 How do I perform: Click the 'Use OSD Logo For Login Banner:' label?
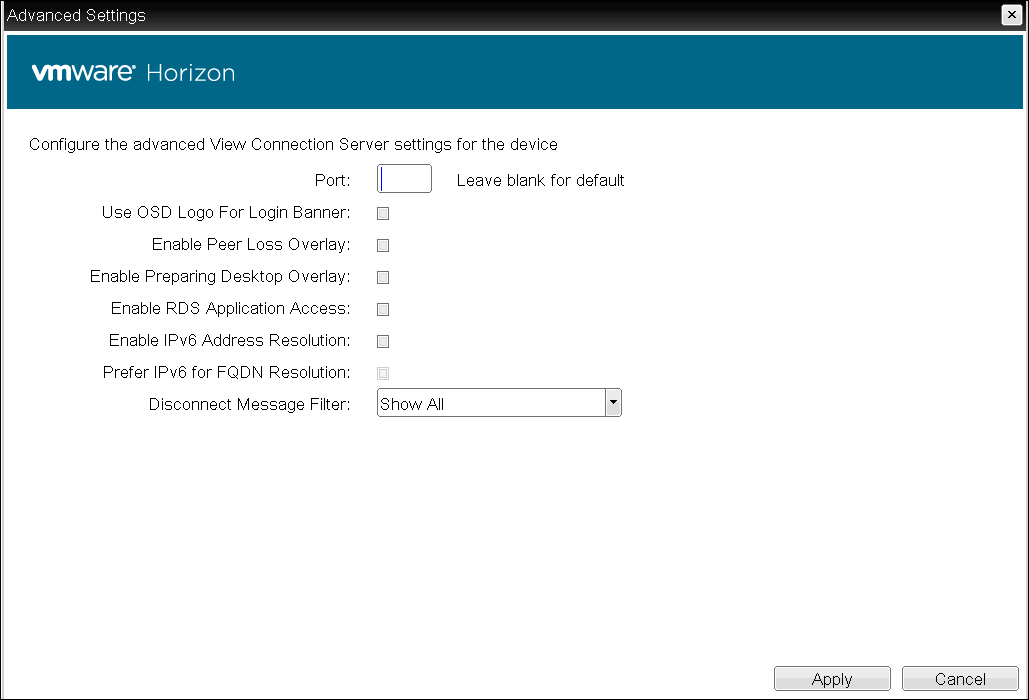226,213
